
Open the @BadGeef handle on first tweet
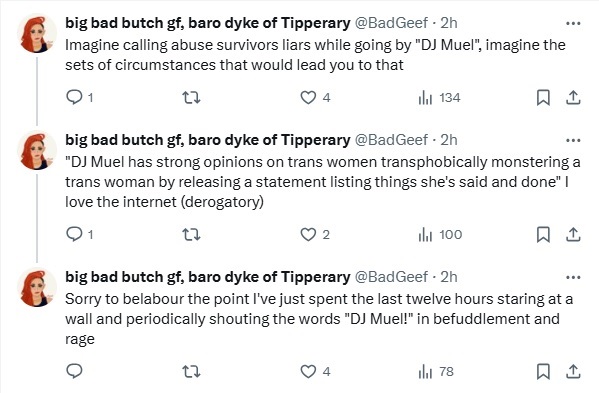tap(392, 23)
